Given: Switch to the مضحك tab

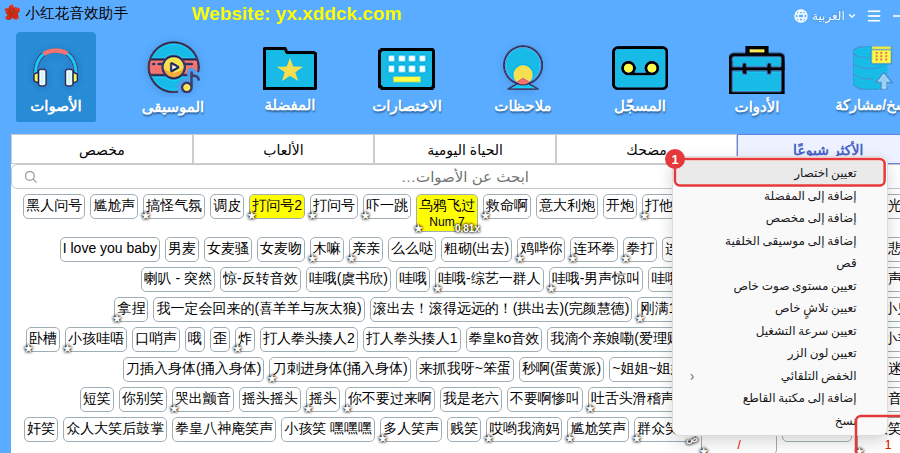Looking at the screenshot, I should (646, 150).
